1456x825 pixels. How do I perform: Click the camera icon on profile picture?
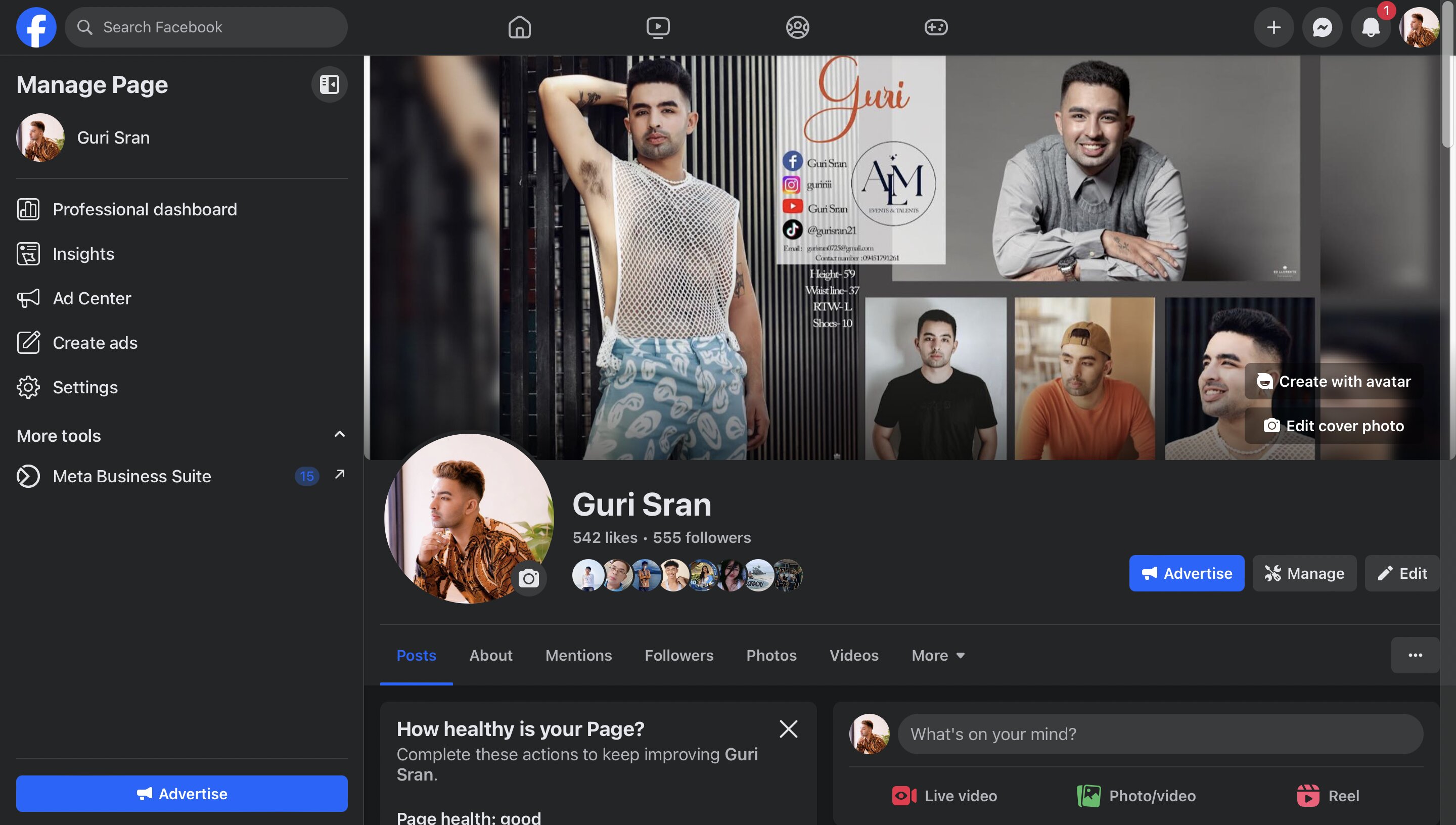click(529, 578)
